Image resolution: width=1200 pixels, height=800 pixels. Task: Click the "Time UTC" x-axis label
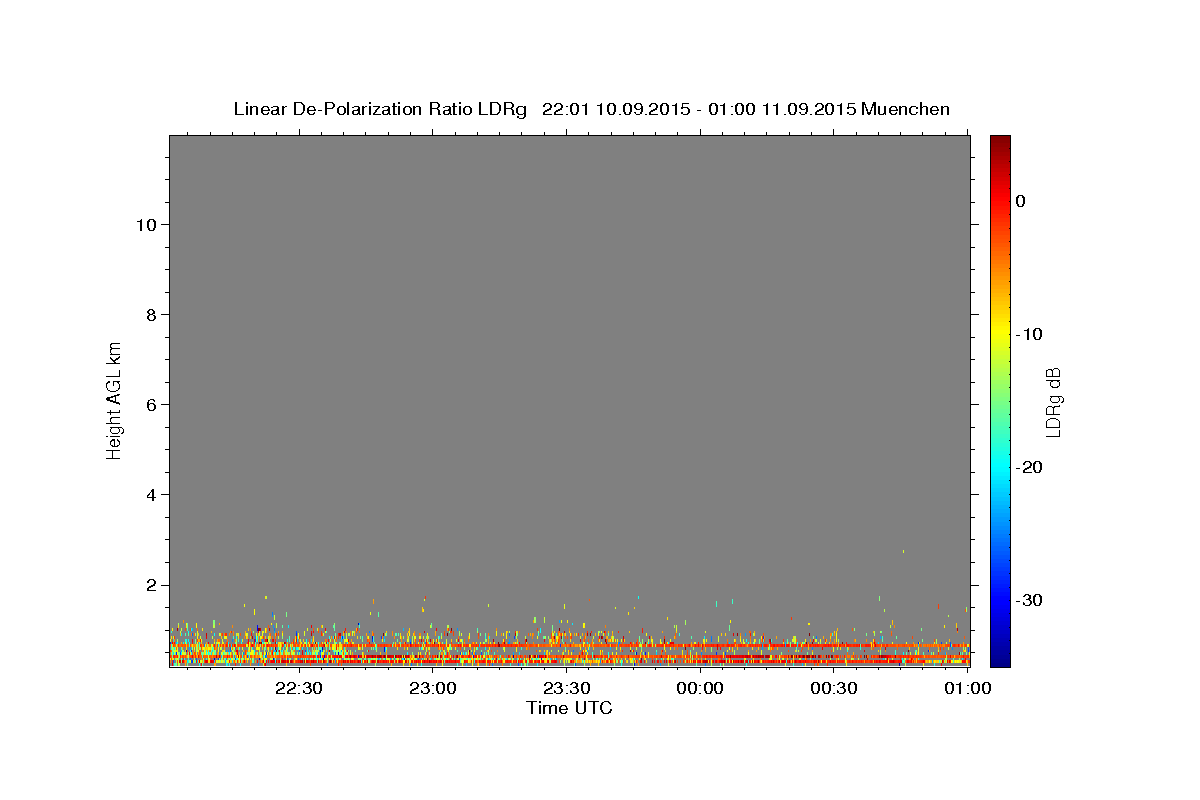(569, 708)
